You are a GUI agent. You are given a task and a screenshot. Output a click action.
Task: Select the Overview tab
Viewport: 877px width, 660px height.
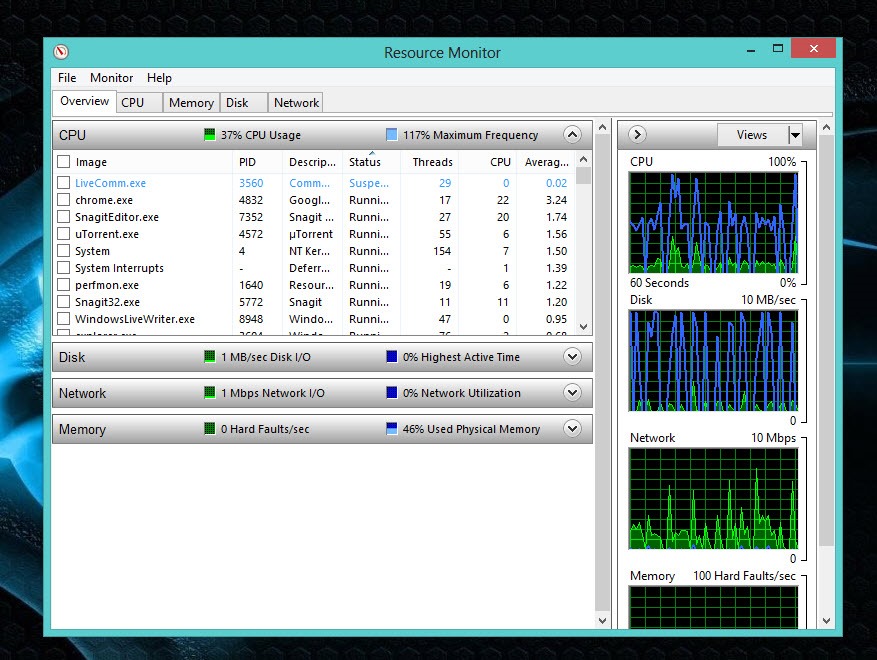click(84, 101)
